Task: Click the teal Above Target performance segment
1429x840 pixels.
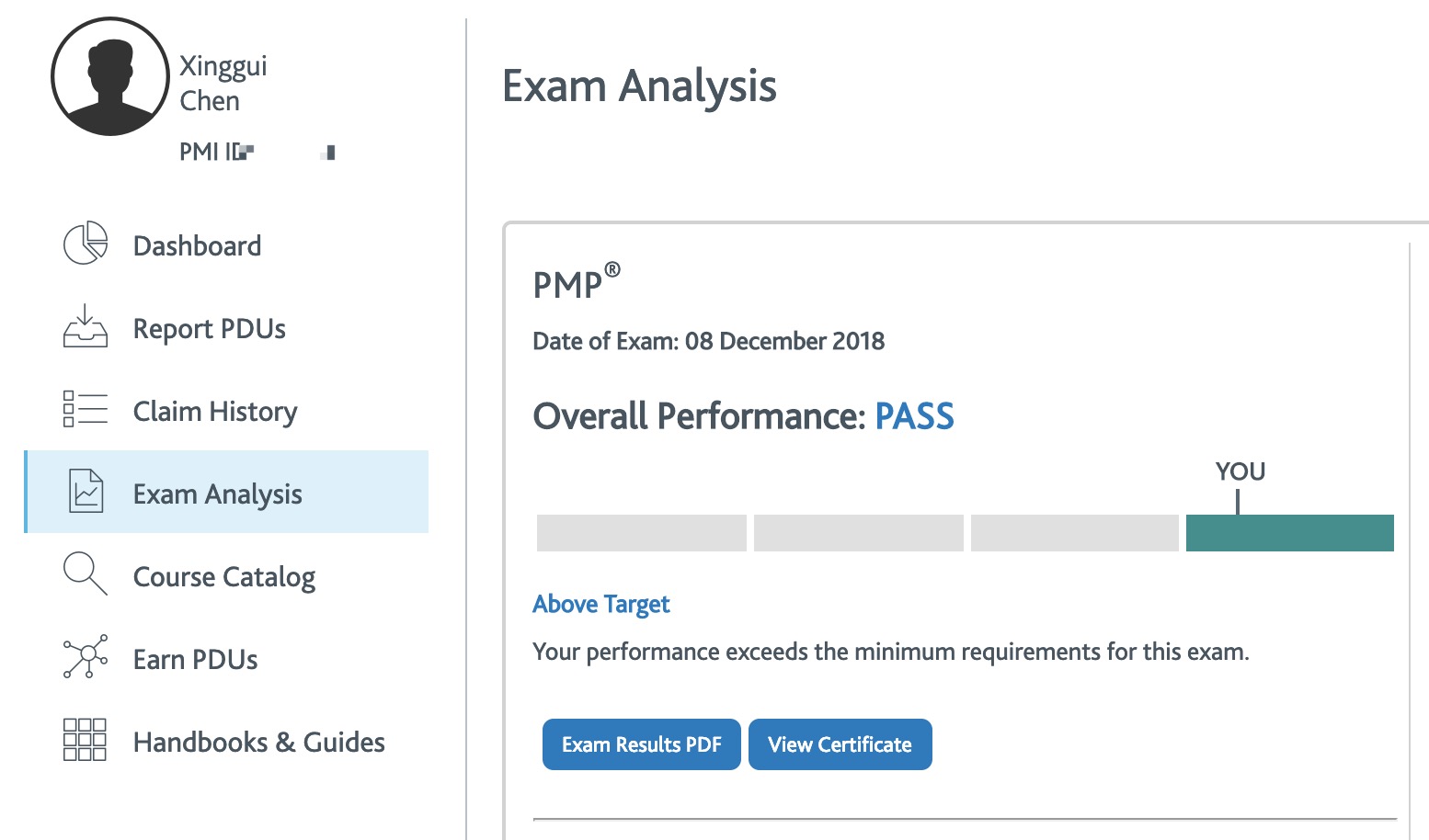Action: [1290, 533]
